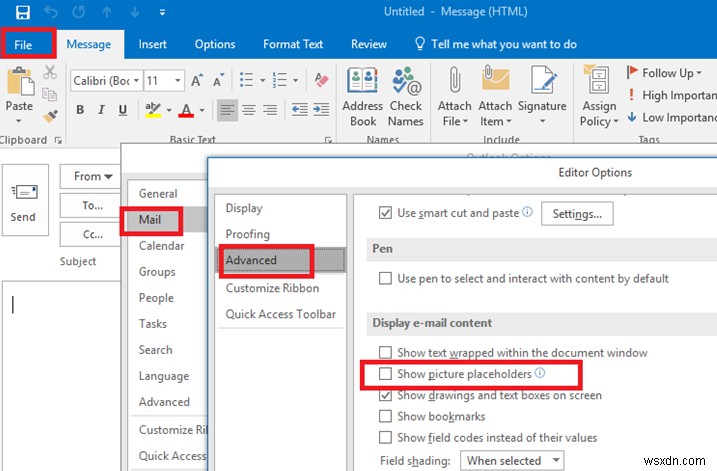717x471 pixels.
Task: Open the Calibri font name dropdown
Action: [x=136, y=81]
